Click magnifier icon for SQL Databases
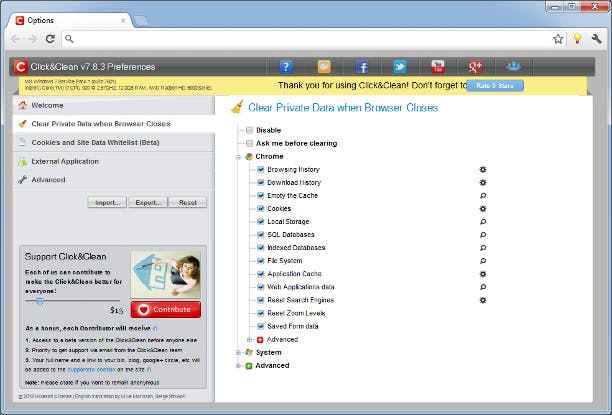Screen dimensions: 612x415 483,235
